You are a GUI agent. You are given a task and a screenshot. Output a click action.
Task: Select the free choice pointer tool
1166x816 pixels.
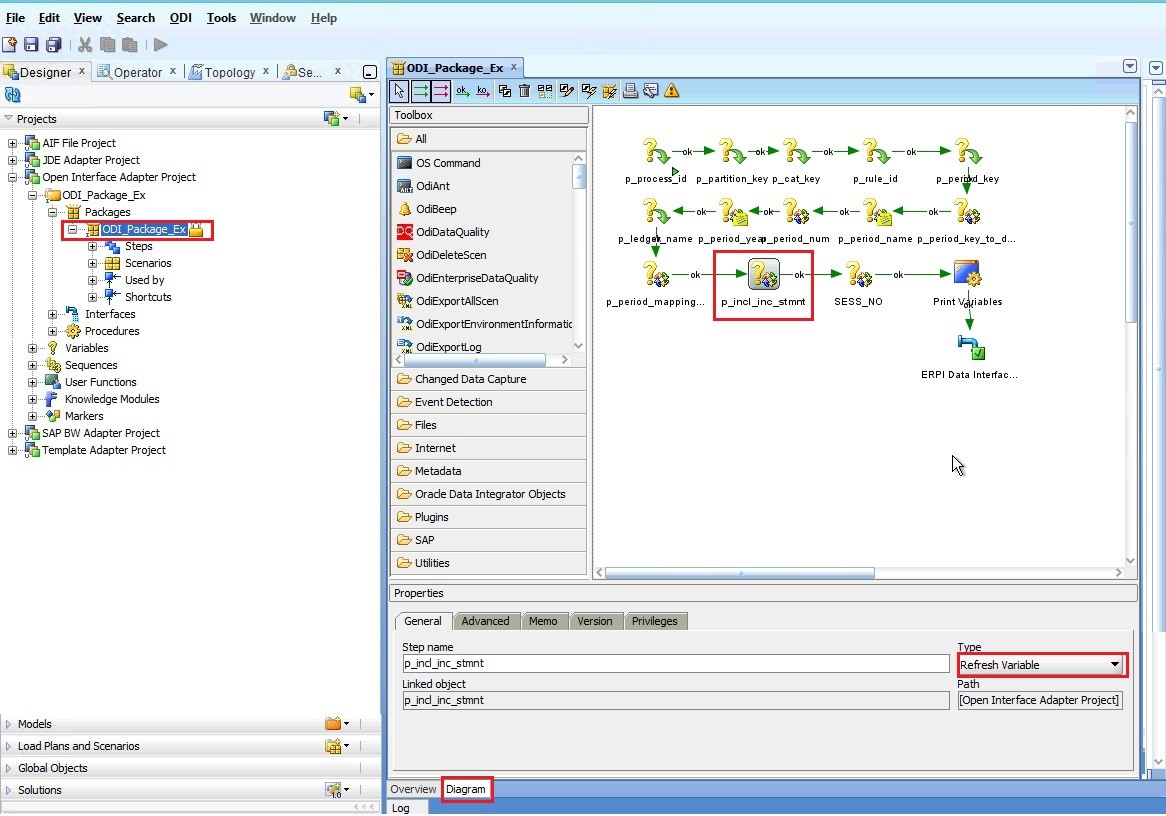pos(398,91)
